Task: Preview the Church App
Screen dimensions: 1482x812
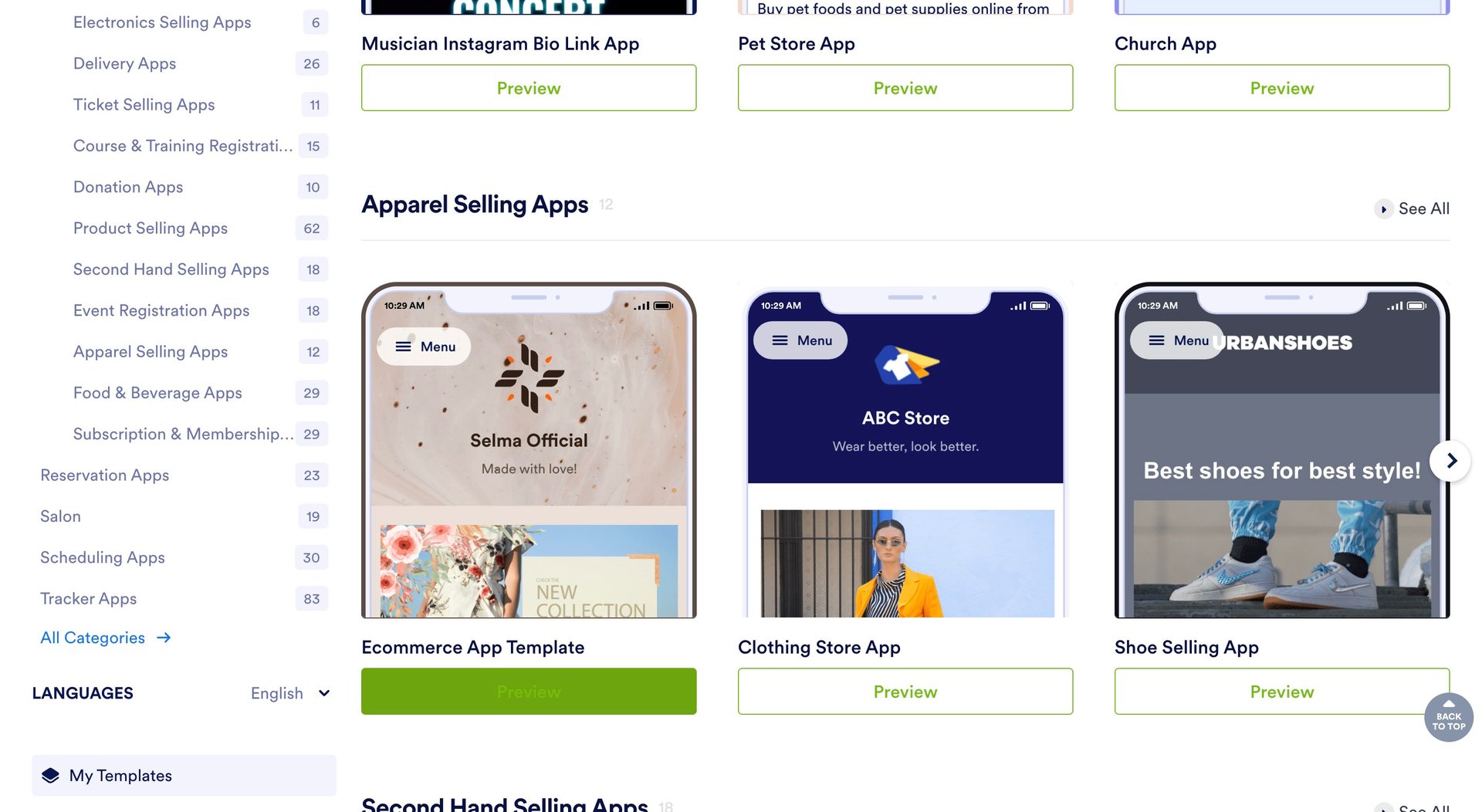Action: [1282, 88]
